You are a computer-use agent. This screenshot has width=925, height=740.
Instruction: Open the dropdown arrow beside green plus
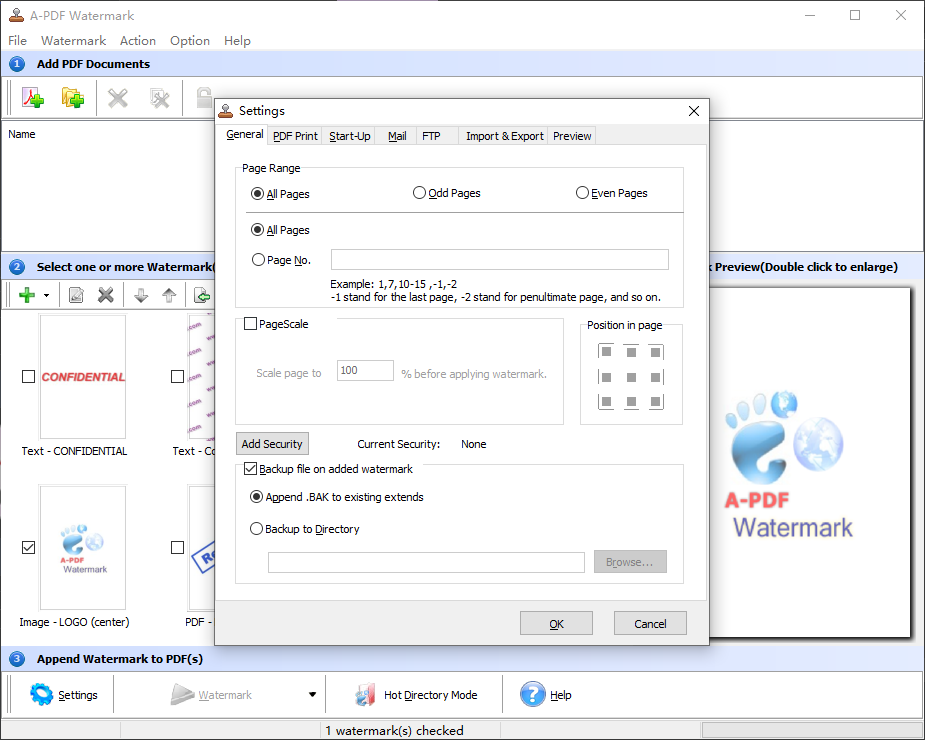46,295
